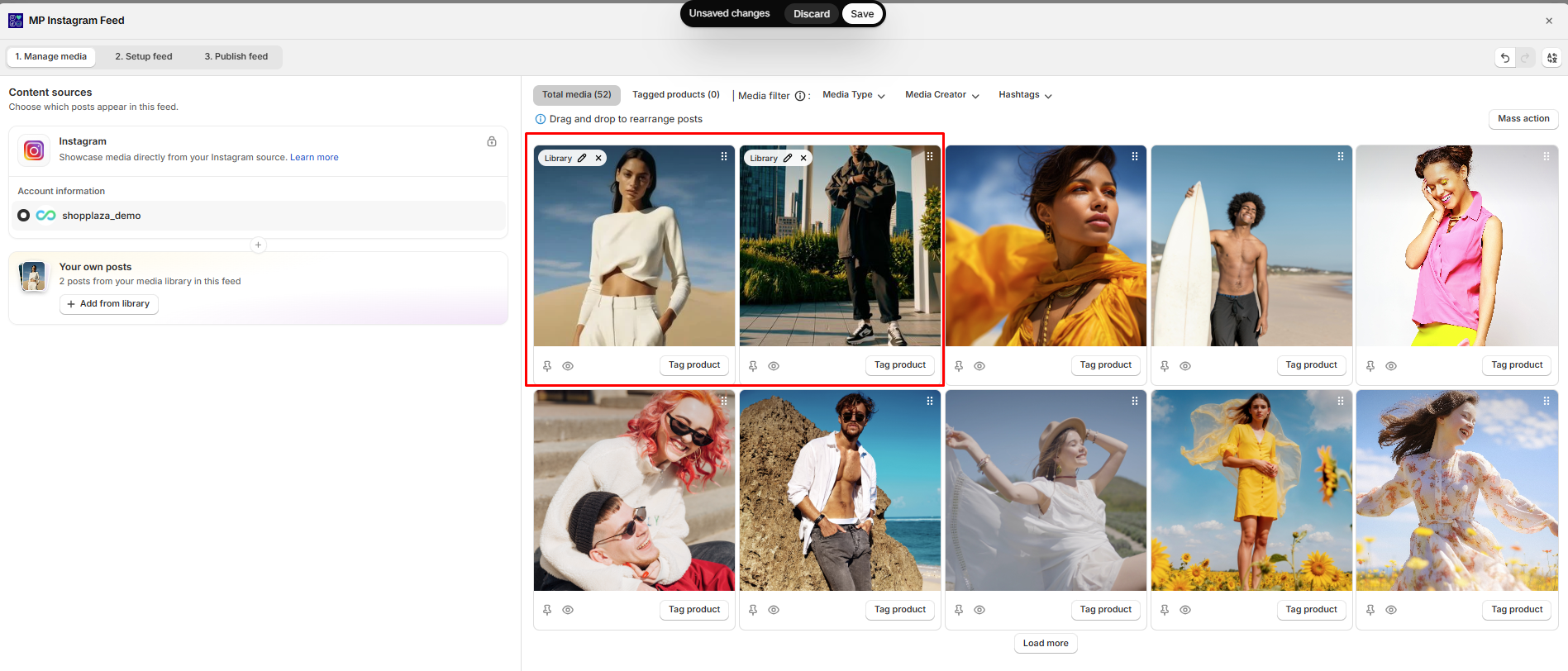Expand the Media Creator filter

(942, 95)
